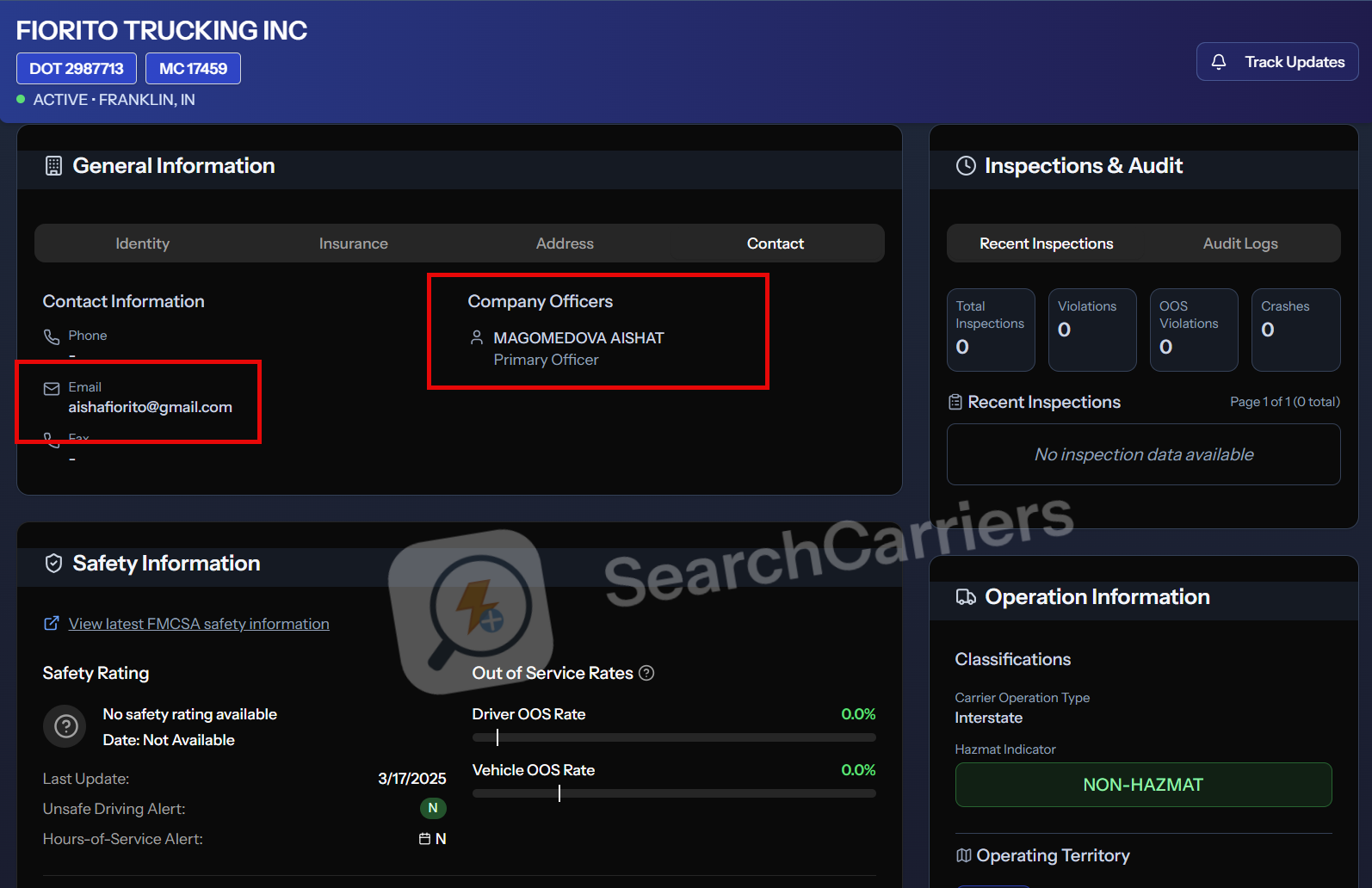Screen dimensions: 1372x888
Task: Click the NON-HAZMAT indicator
Action: click(1143, 785)
